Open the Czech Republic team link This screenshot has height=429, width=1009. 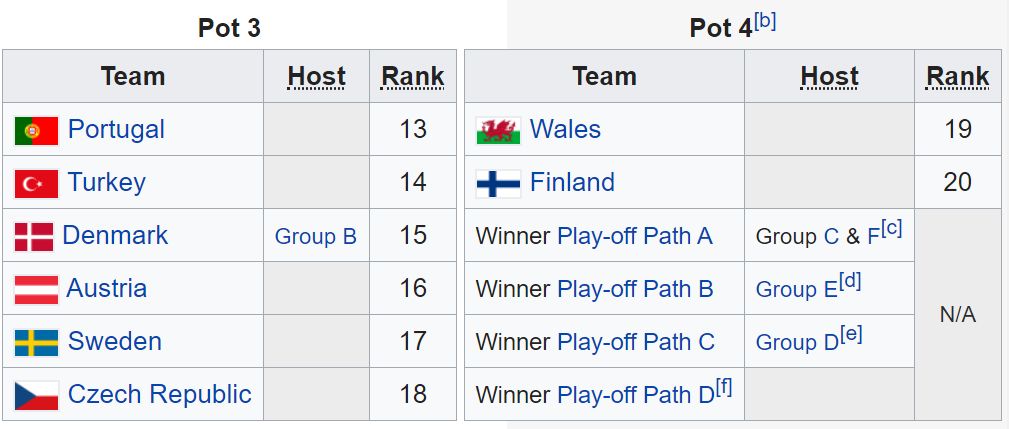(x=160, y=394)
